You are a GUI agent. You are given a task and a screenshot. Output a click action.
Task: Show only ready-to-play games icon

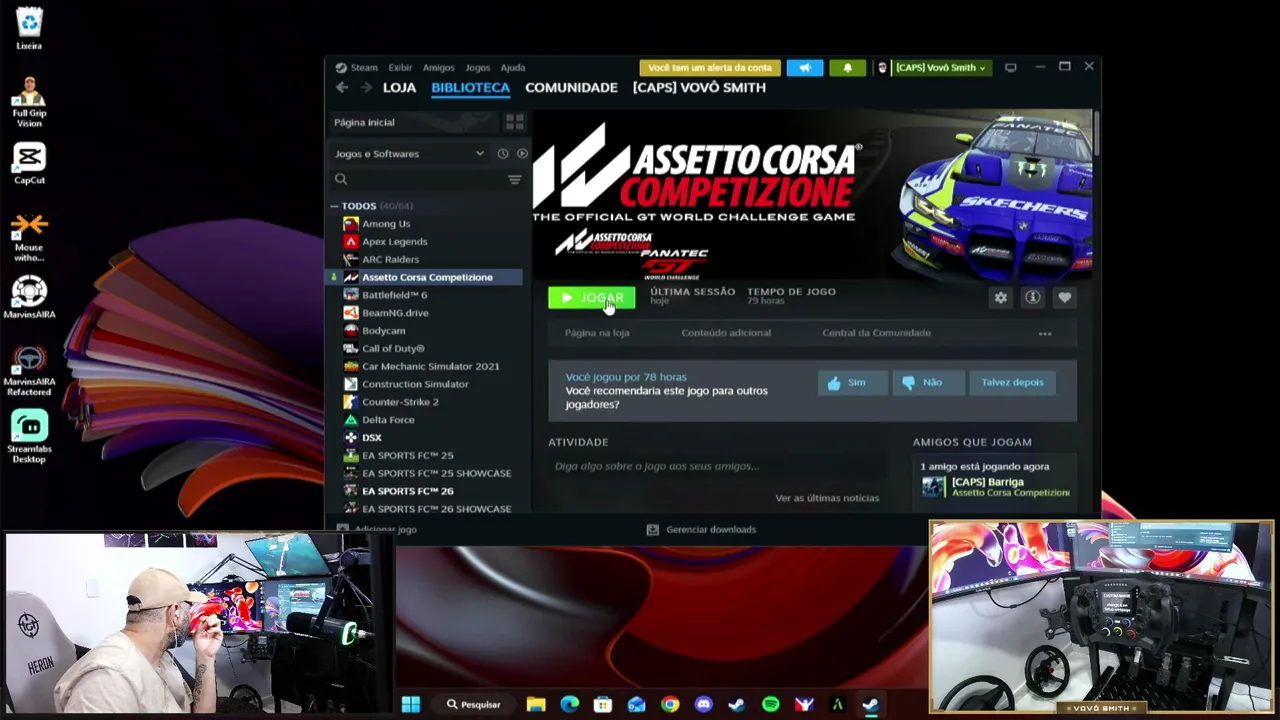[x=522, y=154]
